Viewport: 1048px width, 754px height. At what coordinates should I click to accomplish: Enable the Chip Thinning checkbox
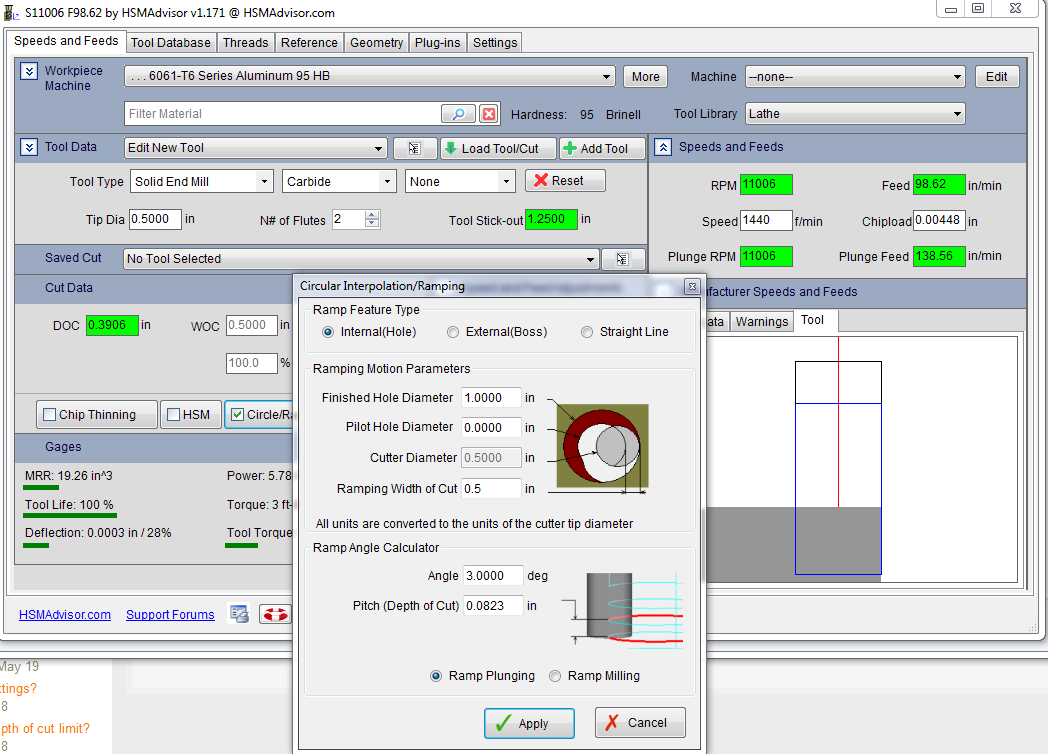[48, 415]
